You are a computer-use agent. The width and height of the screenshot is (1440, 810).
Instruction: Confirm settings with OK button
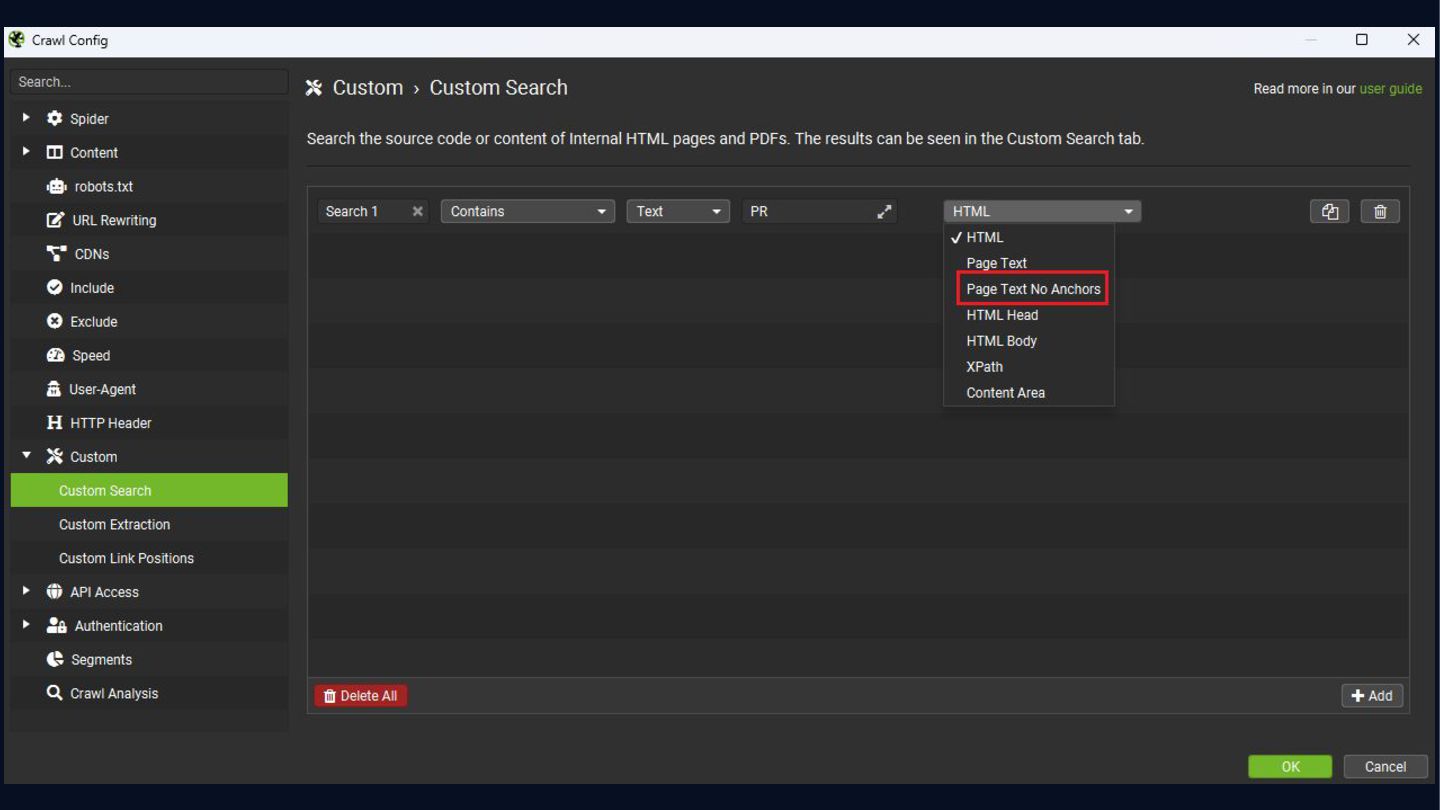[1290, 767]
